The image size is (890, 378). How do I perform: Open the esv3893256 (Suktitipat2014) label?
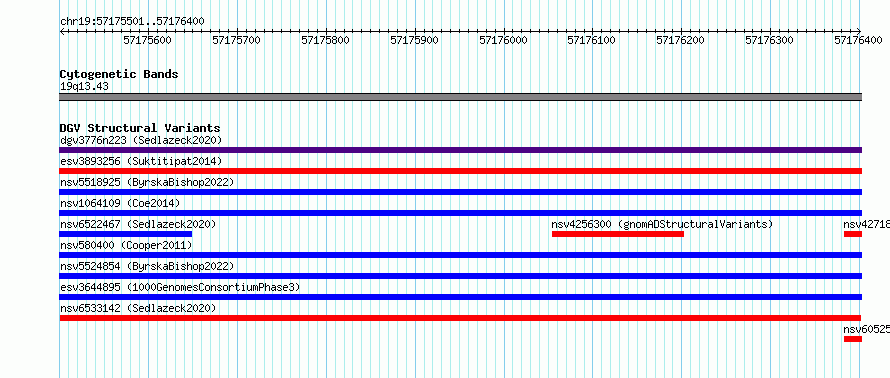point(141,161)
